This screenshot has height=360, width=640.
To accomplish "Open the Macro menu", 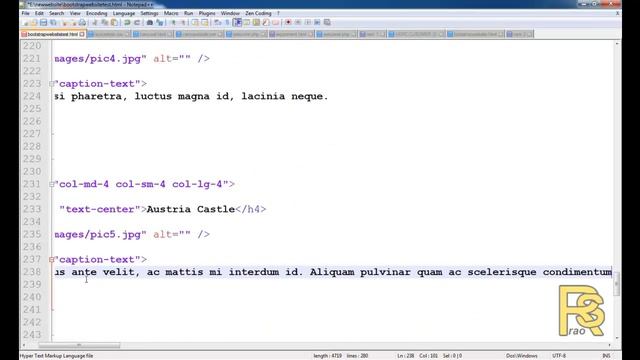I will pos(171,13).
